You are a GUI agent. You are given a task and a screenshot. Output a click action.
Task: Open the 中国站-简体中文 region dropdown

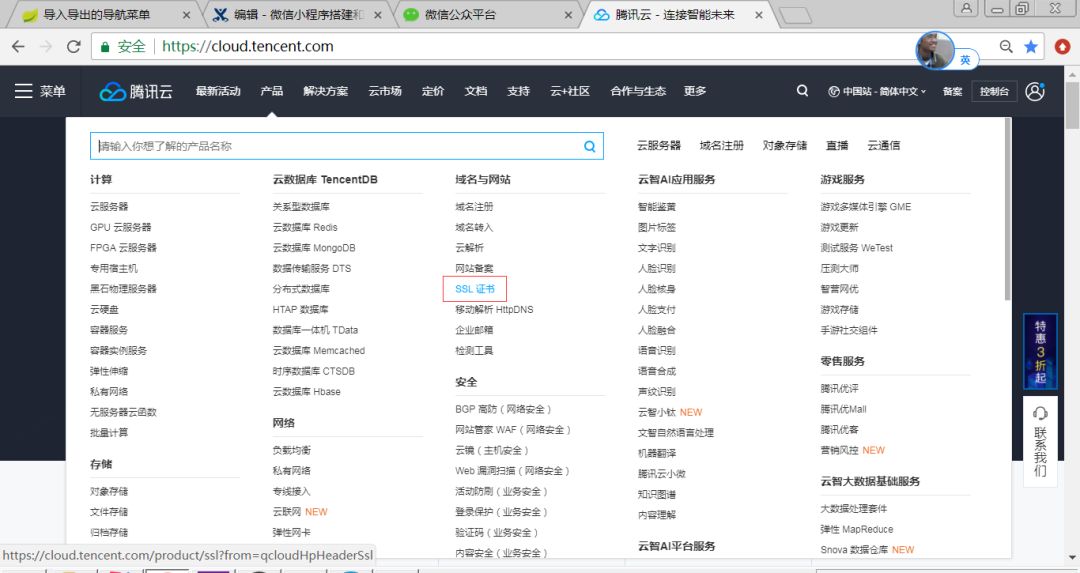coord(877,91)
